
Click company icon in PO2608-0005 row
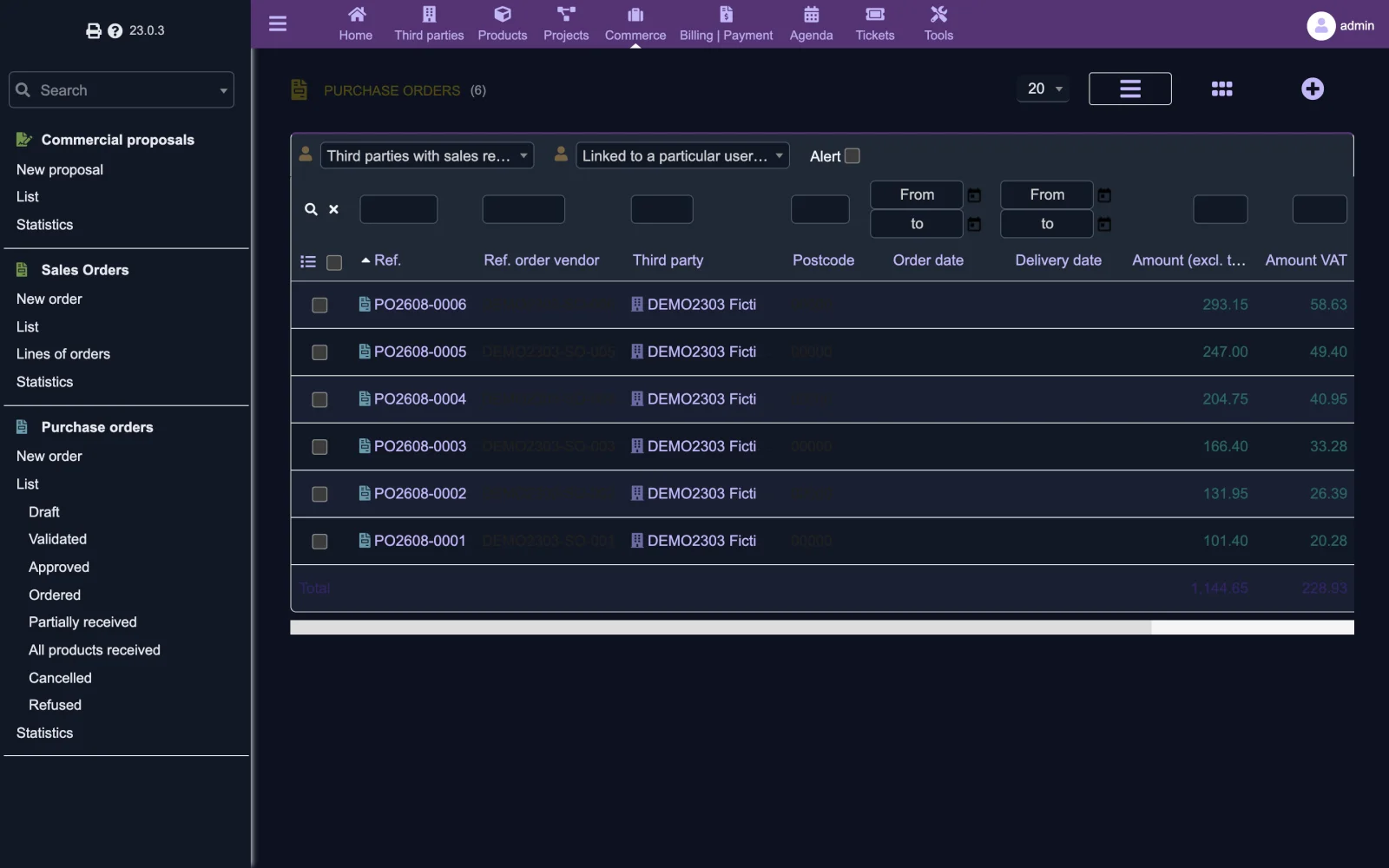[637, 352]
